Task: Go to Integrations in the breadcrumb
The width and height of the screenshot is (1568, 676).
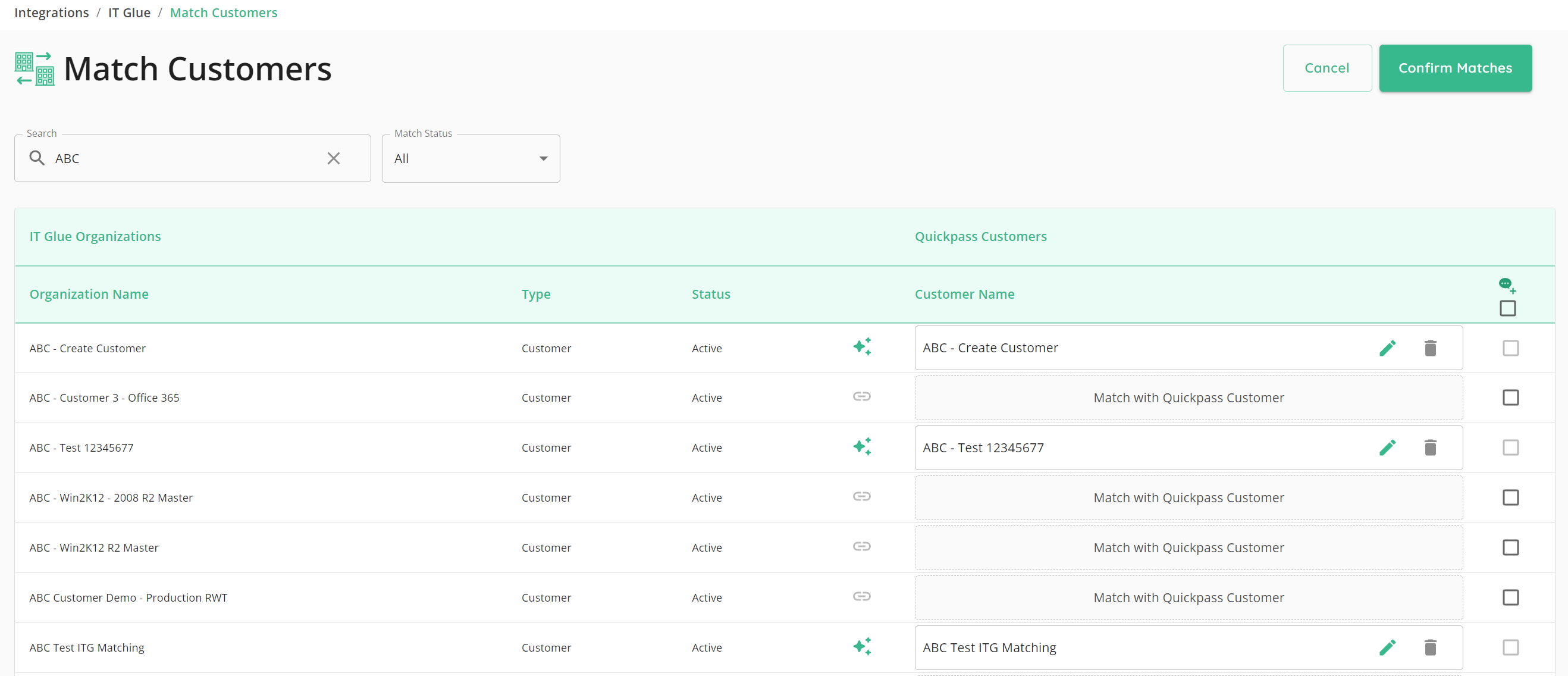Action: [52, 12]
